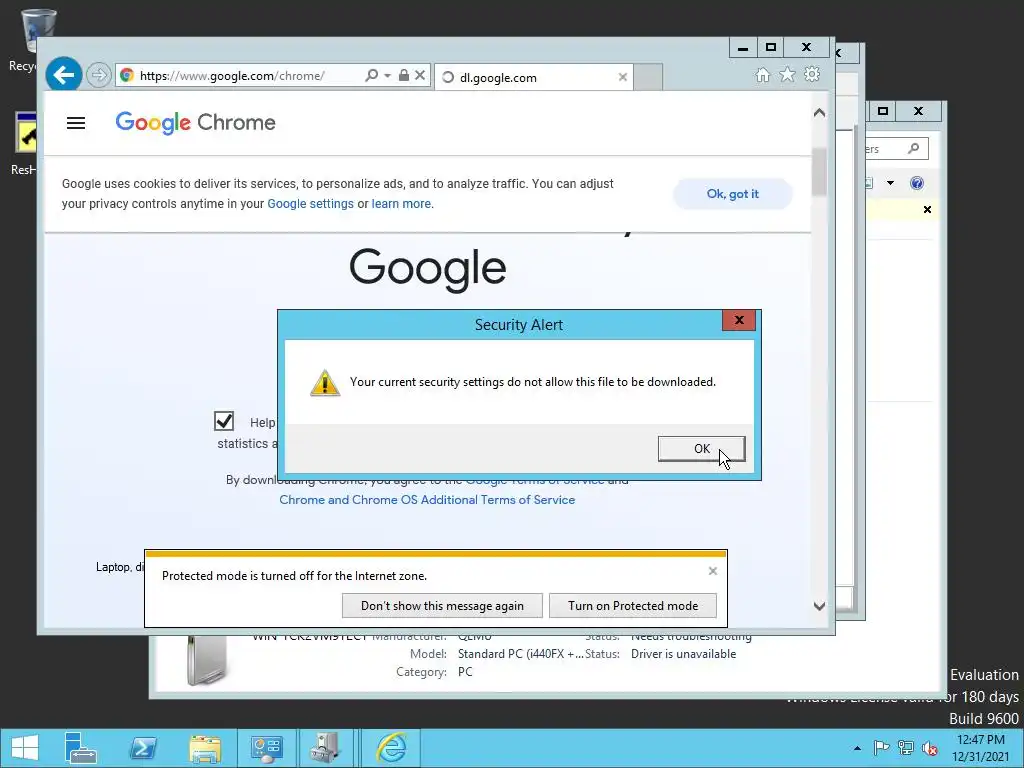Switch to Internet Explorer on the taskbar

[391, 748]
